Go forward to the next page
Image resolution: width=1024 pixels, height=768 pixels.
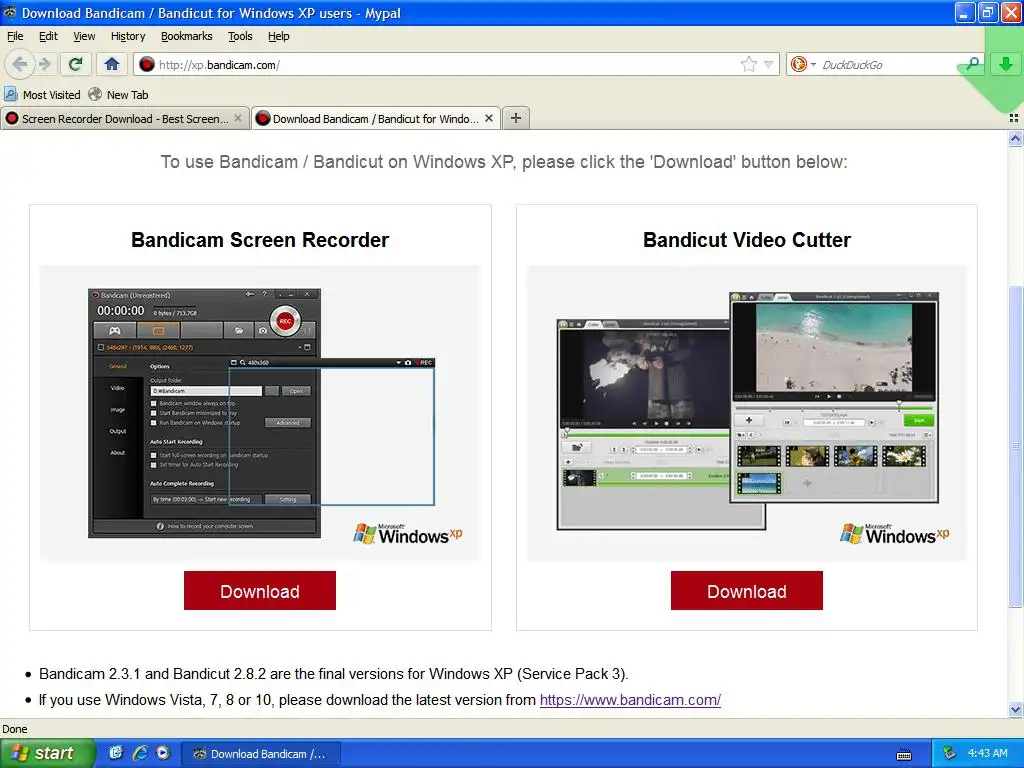[x=44, y=64]
